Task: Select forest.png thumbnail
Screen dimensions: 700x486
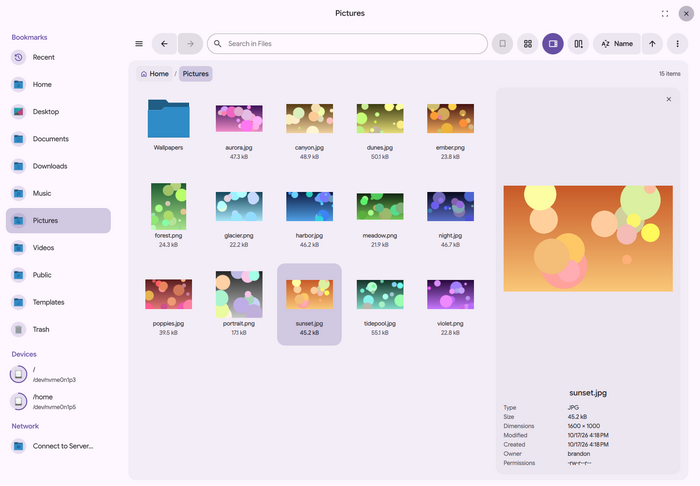Action: [x=168, y=206]
